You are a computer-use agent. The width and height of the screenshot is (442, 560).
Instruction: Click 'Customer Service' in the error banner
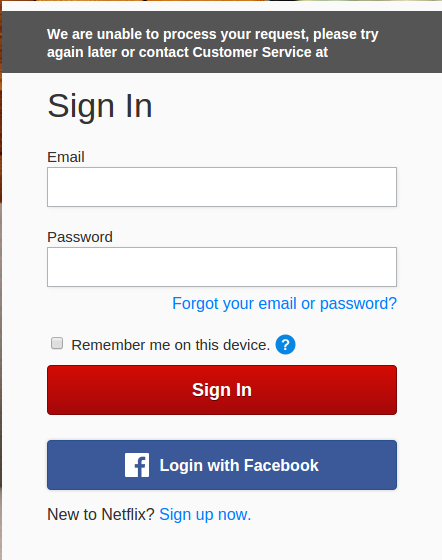pyautogui.click(x=252, y=52)
